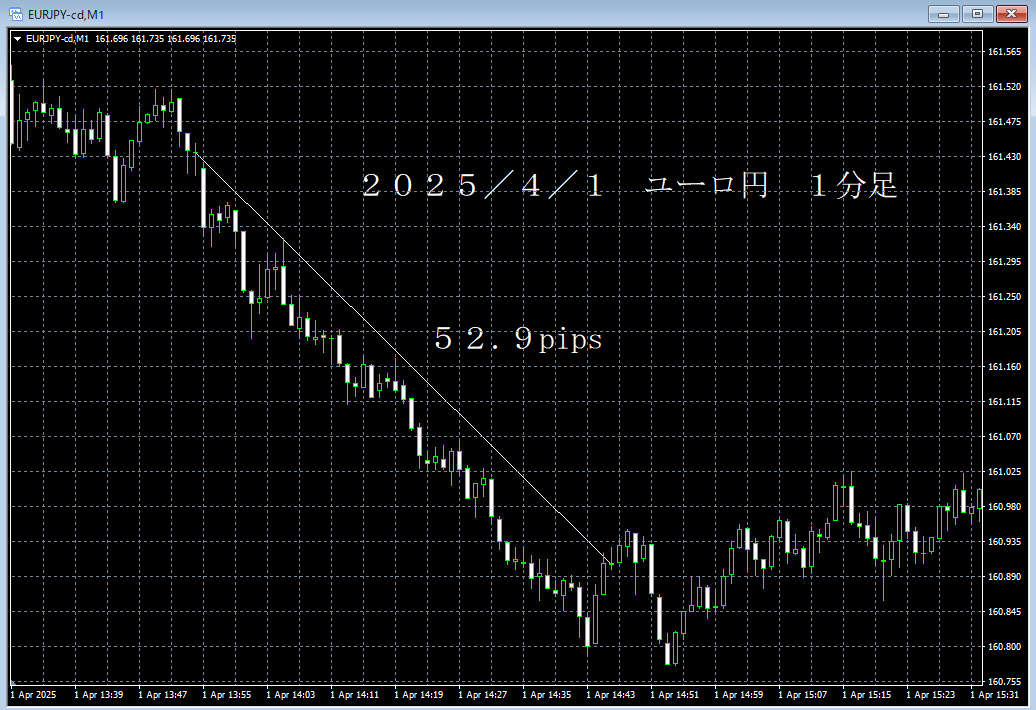Click the 1 Apr 15:31 time label
The width and height of the screenshot is (1036, 710).
[994, 695]
